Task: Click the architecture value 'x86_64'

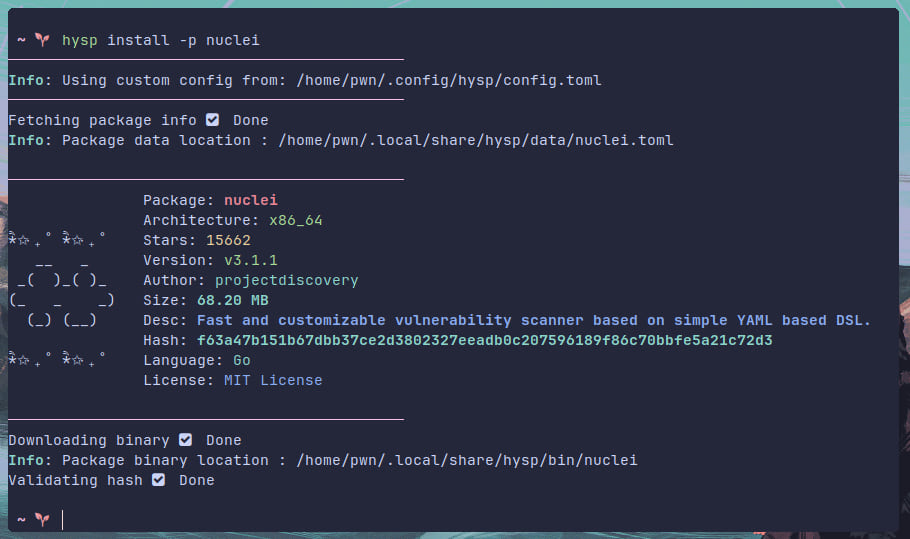Action: point(295,220)
